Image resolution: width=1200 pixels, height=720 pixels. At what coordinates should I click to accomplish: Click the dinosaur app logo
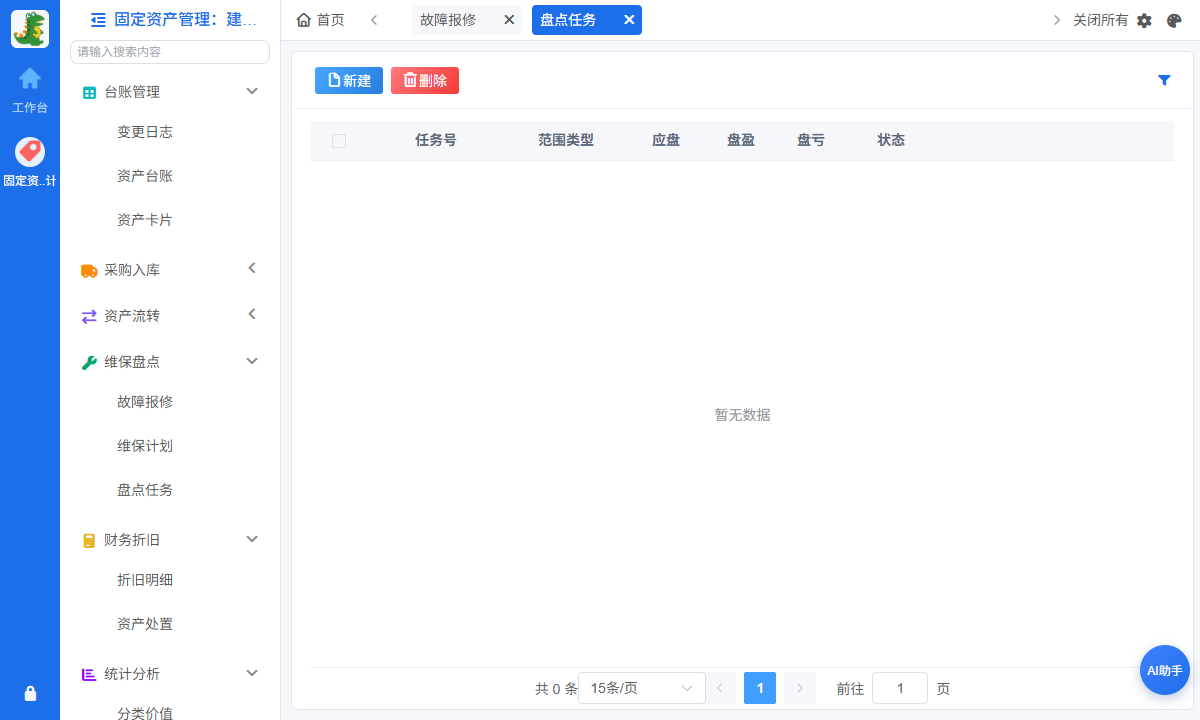[30, 29]
